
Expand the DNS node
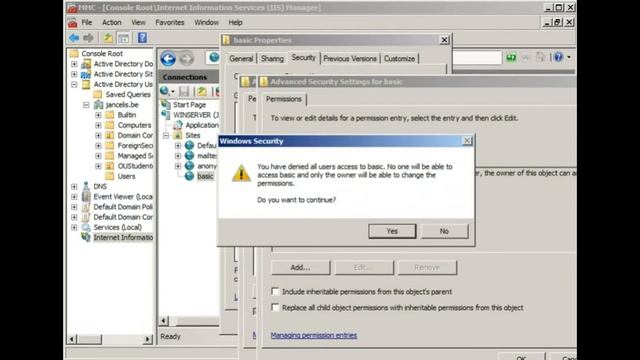click(74, 187)
